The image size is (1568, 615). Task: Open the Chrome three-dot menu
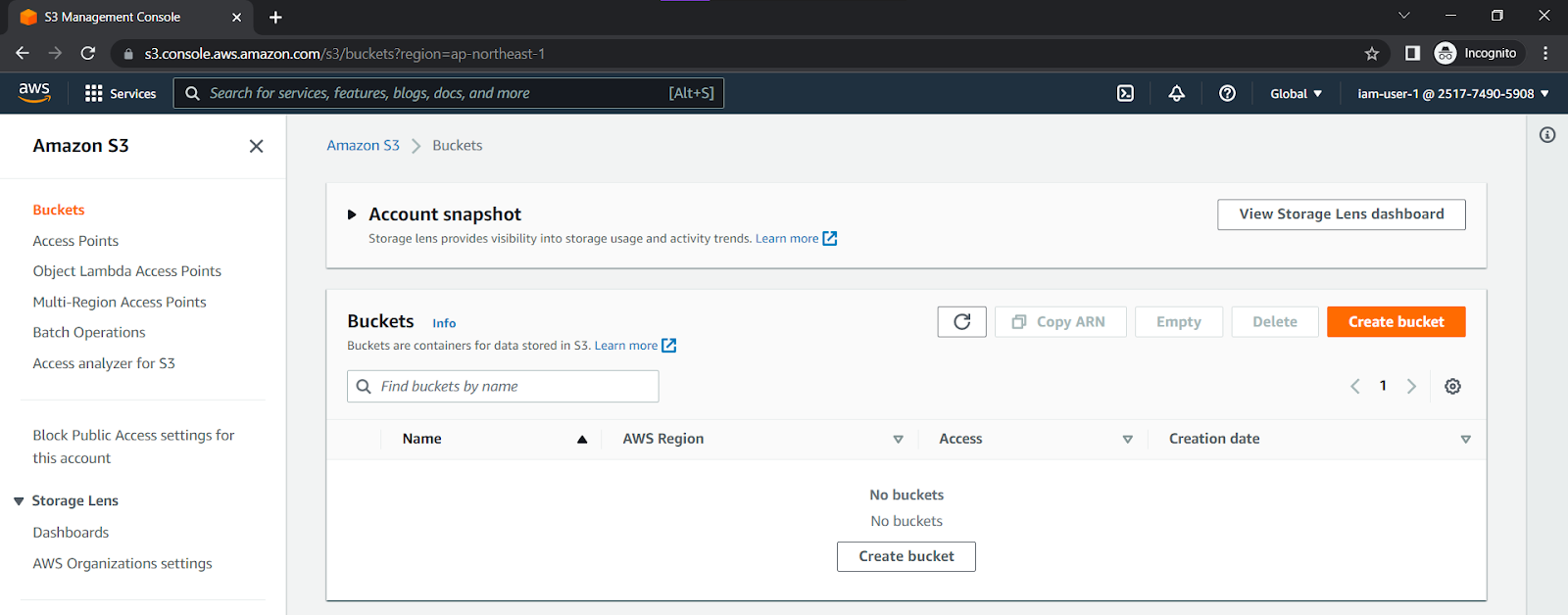click(x=1545, y=53)
